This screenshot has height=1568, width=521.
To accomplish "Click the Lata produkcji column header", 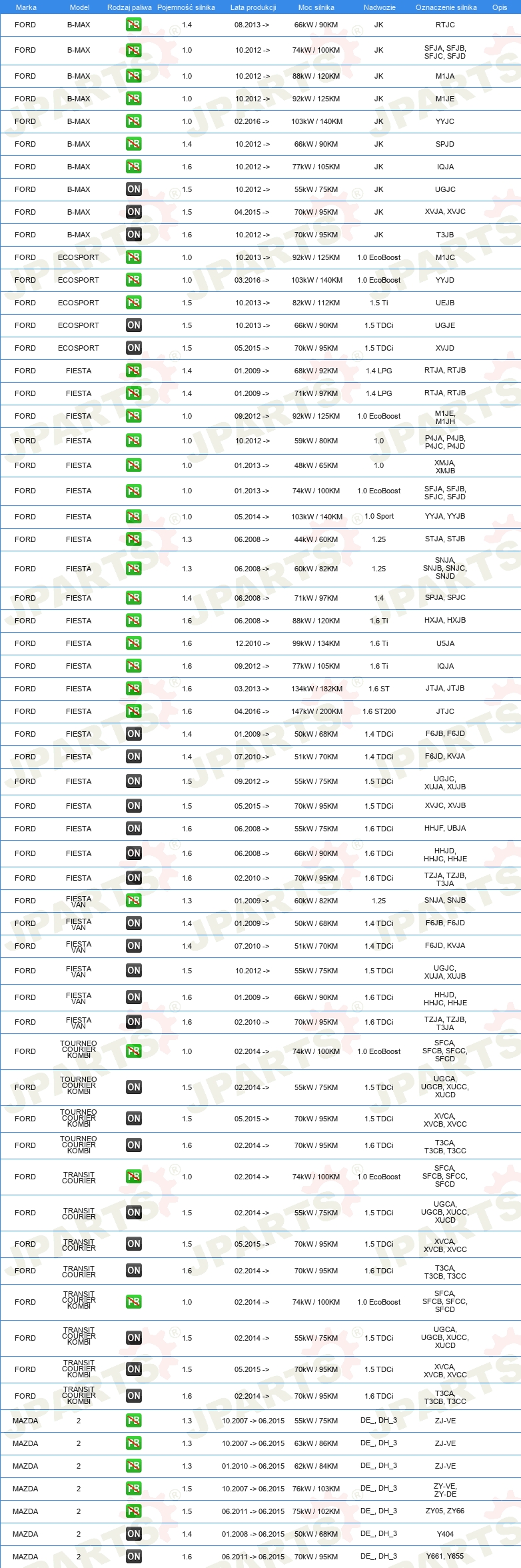I will pos(253,7).
